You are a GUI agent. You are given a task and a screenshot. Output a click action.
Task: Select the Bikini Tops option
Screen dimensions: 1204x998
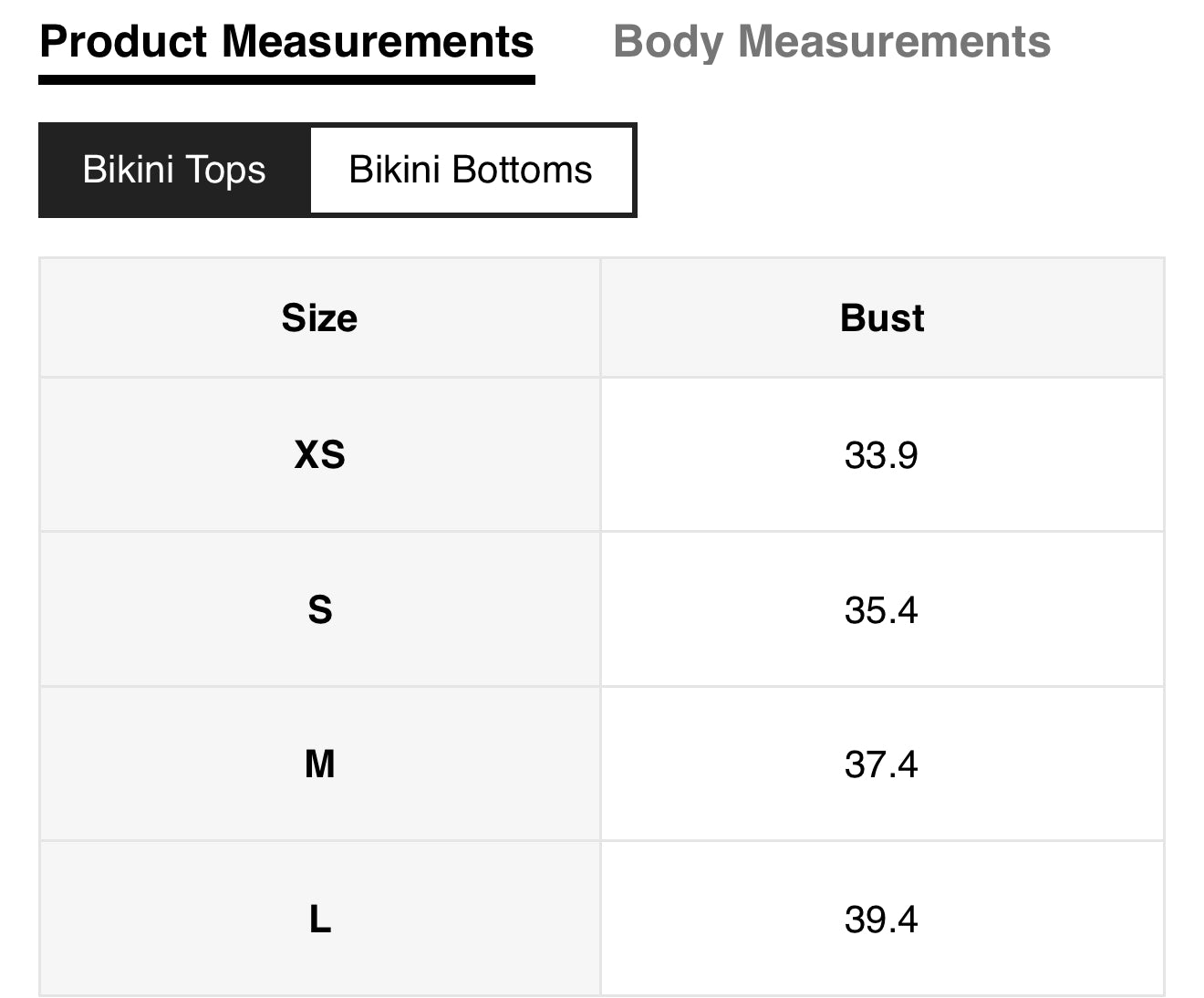click(174, 171)
